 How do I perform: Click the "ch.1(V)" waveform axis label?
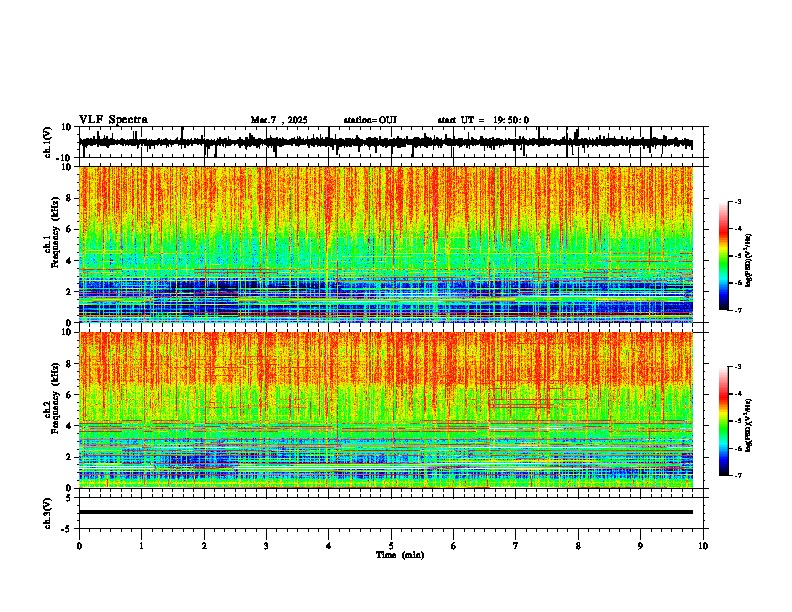click(x=48, y=142)
